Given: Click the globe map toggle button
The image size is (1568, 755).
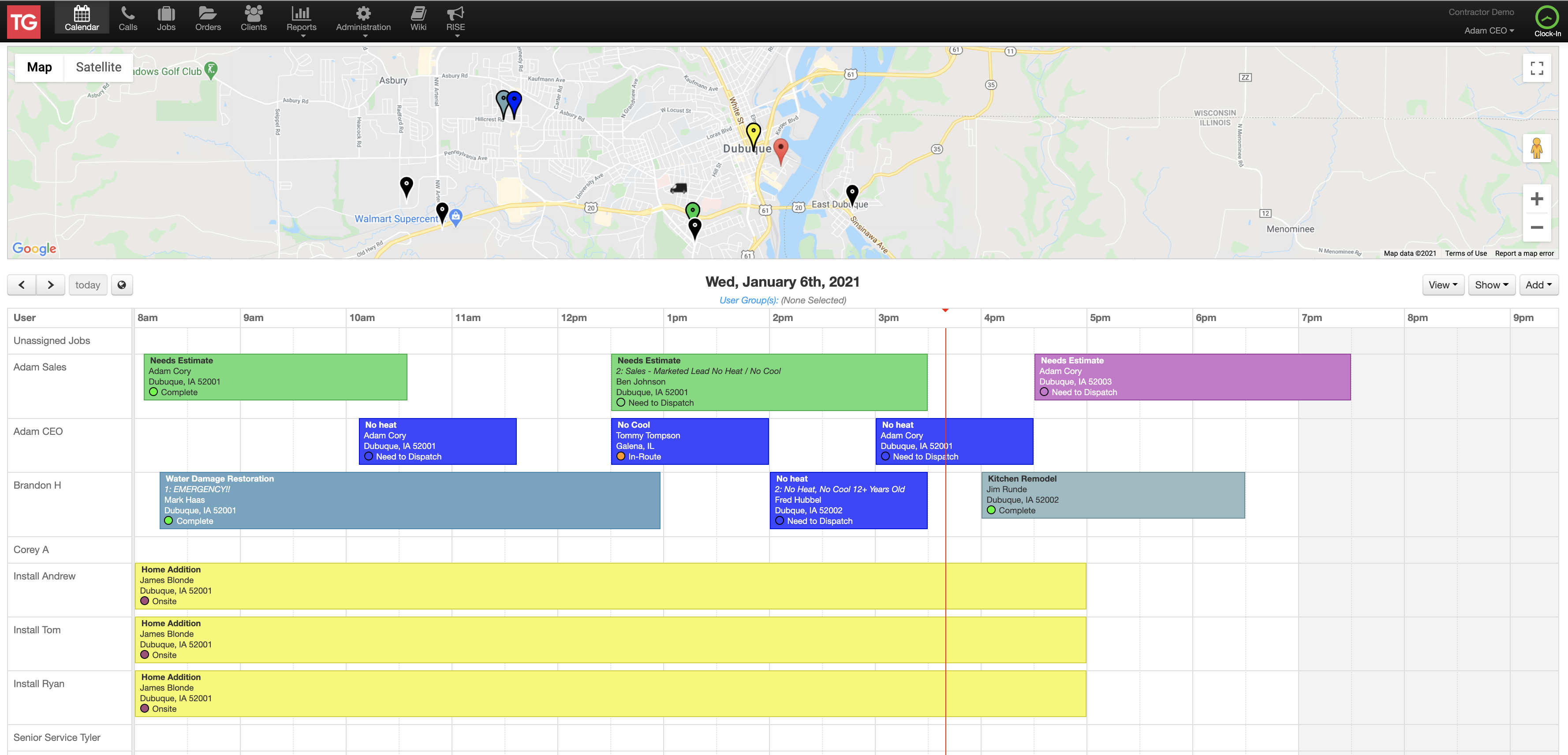Looking at the screenshot, I should point(122,285).
